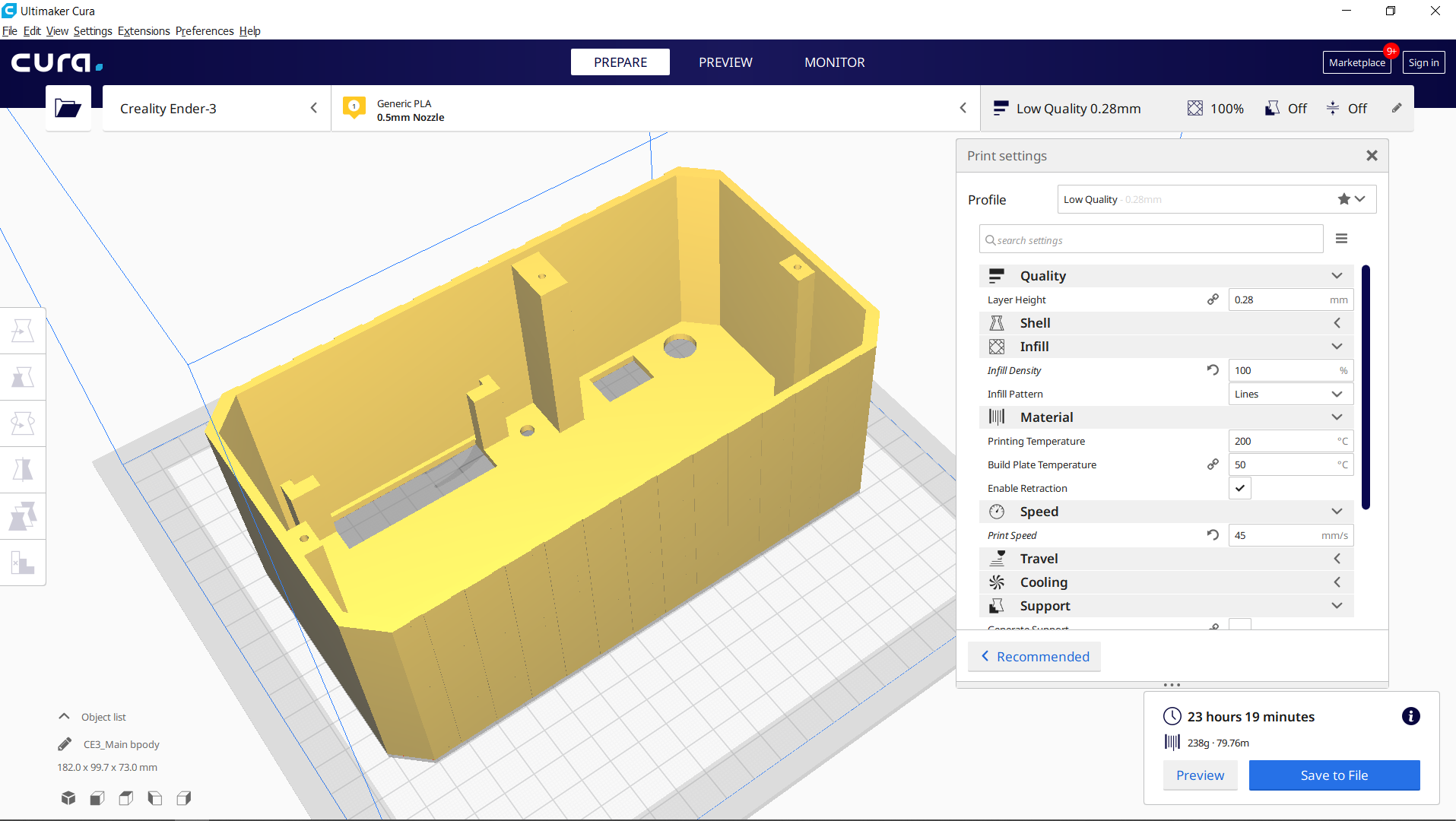Switch to Recommended print settings

(1035, 657)
